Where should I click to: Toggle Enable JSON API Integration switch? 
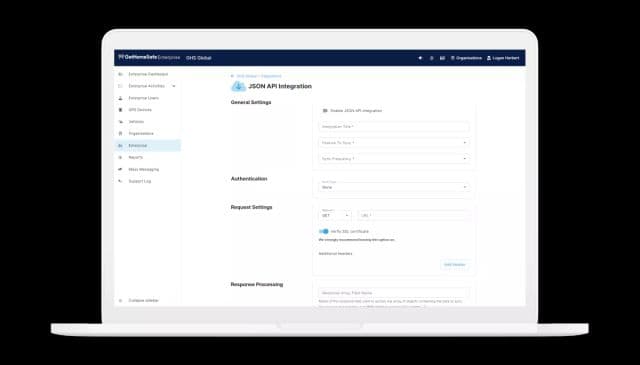click(x=325, y=111)
